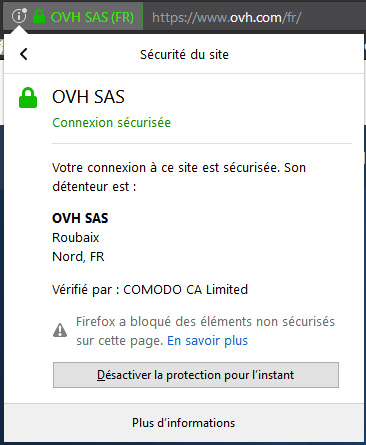
Task: Click the large green padlock beside OVH SAS
Action: (28, 98)
